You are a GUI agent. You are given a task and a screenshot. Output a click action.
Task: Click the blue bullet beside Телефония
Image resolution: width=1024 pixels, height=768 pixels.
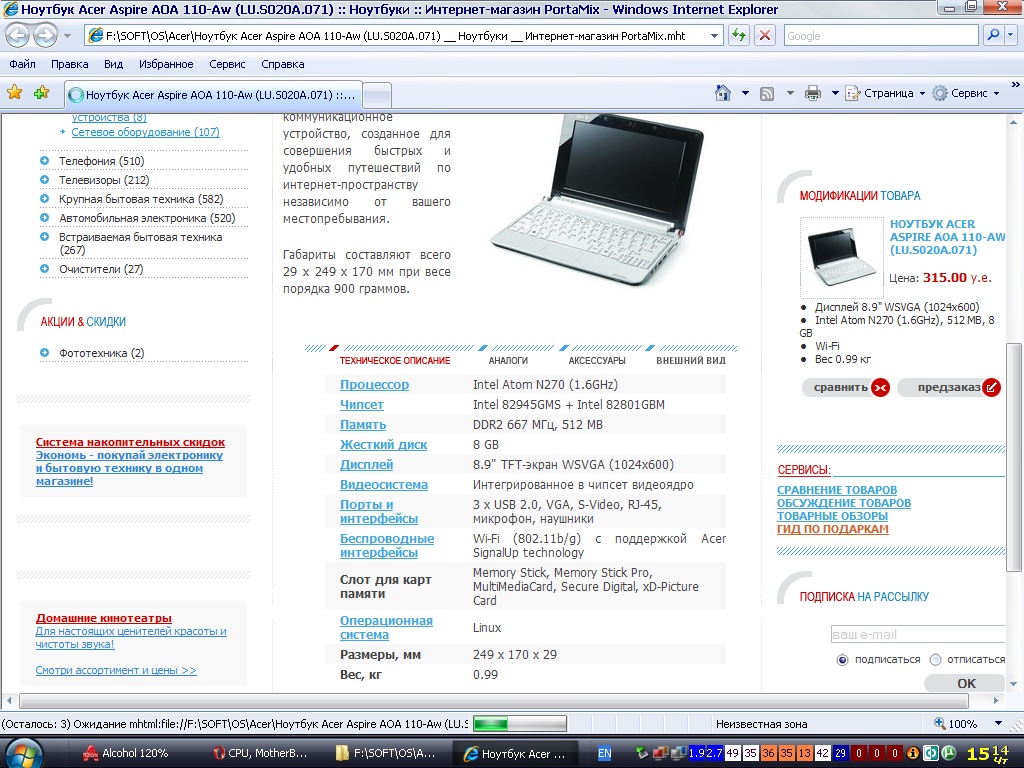44,161
